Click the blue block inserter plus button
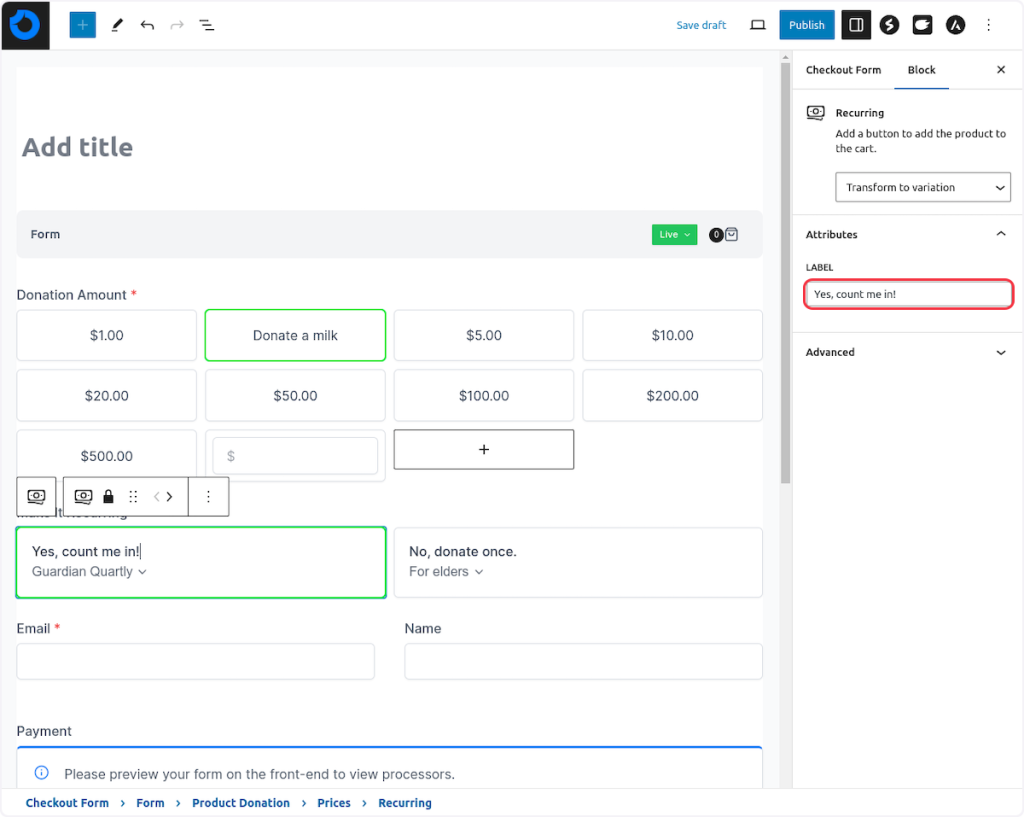The height and width of the screenshot is (817, 1024). [x=82, y=25]
